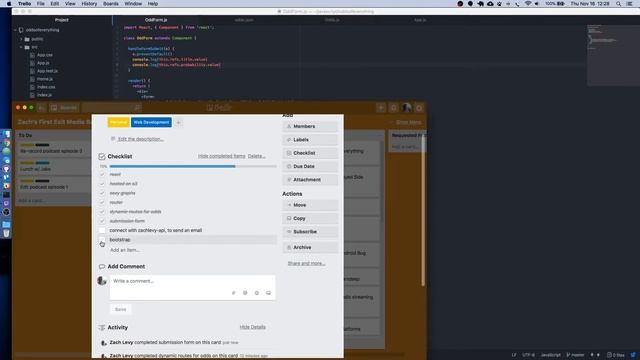Click the Members button in Add section
640x360 pixels.
[x=310, y=127]
